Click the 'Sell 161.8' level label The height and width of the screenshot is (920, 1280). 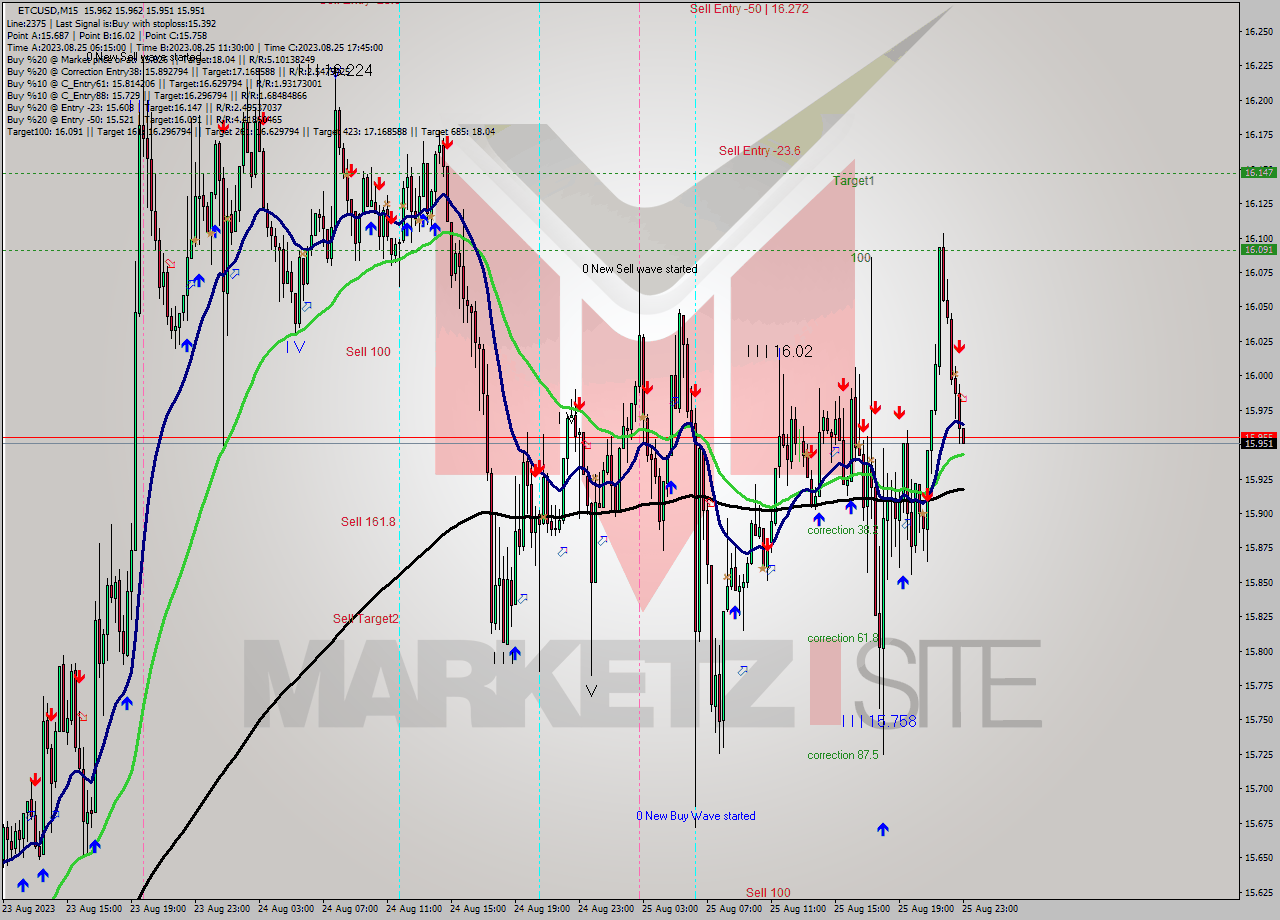368,521
